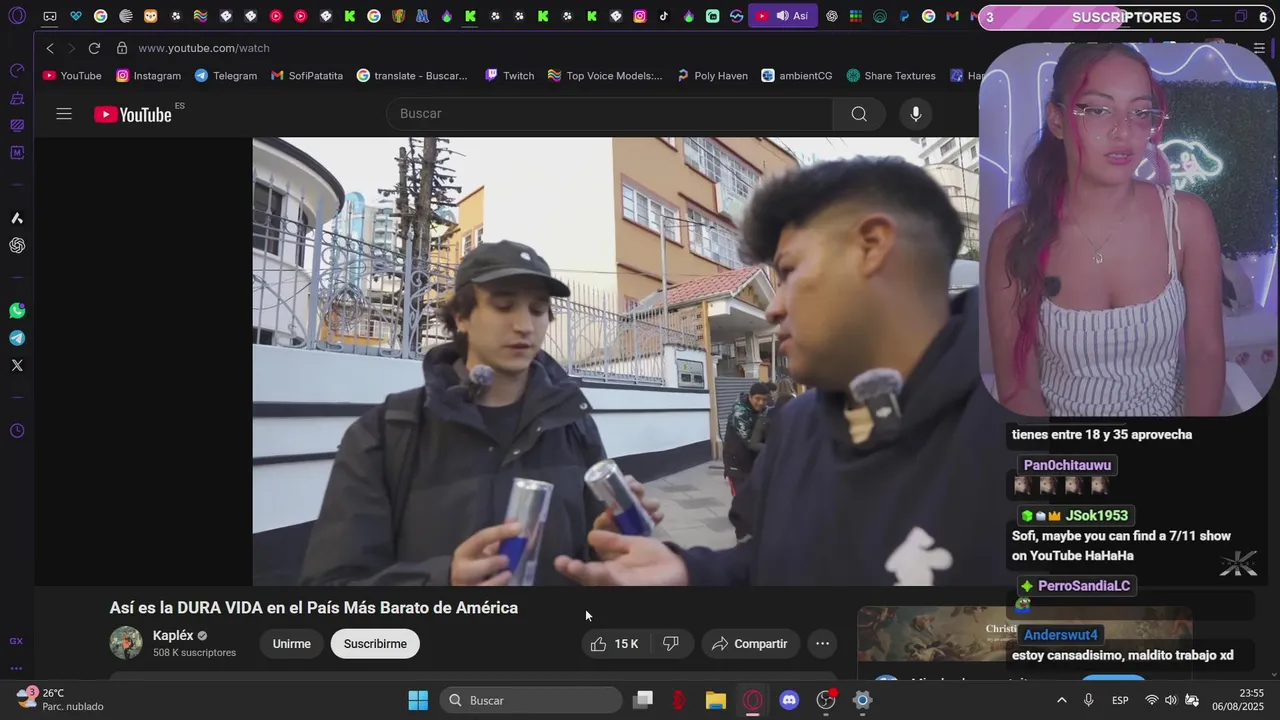Click the YouTube logo to go home
1280x720 pixels.
pos(133,114)
